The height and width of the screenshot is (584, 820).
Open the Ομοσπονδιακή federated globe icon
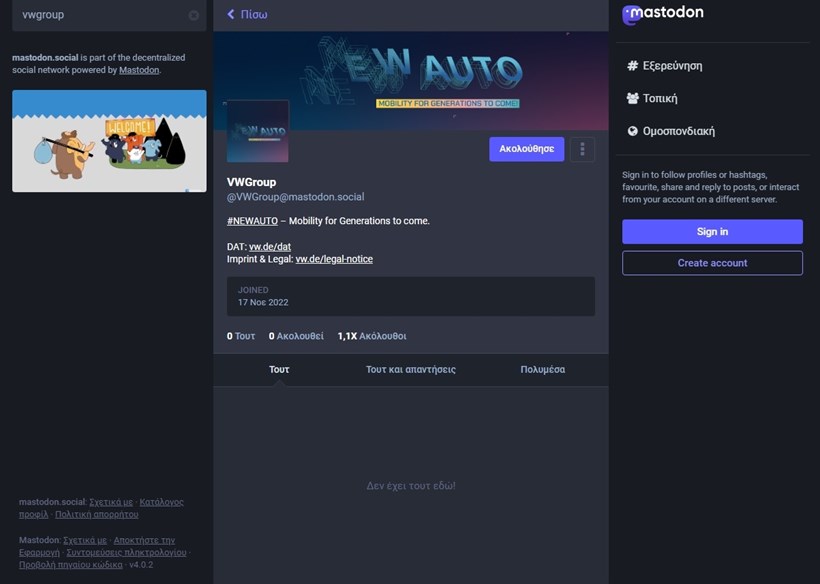pos(632,130)
